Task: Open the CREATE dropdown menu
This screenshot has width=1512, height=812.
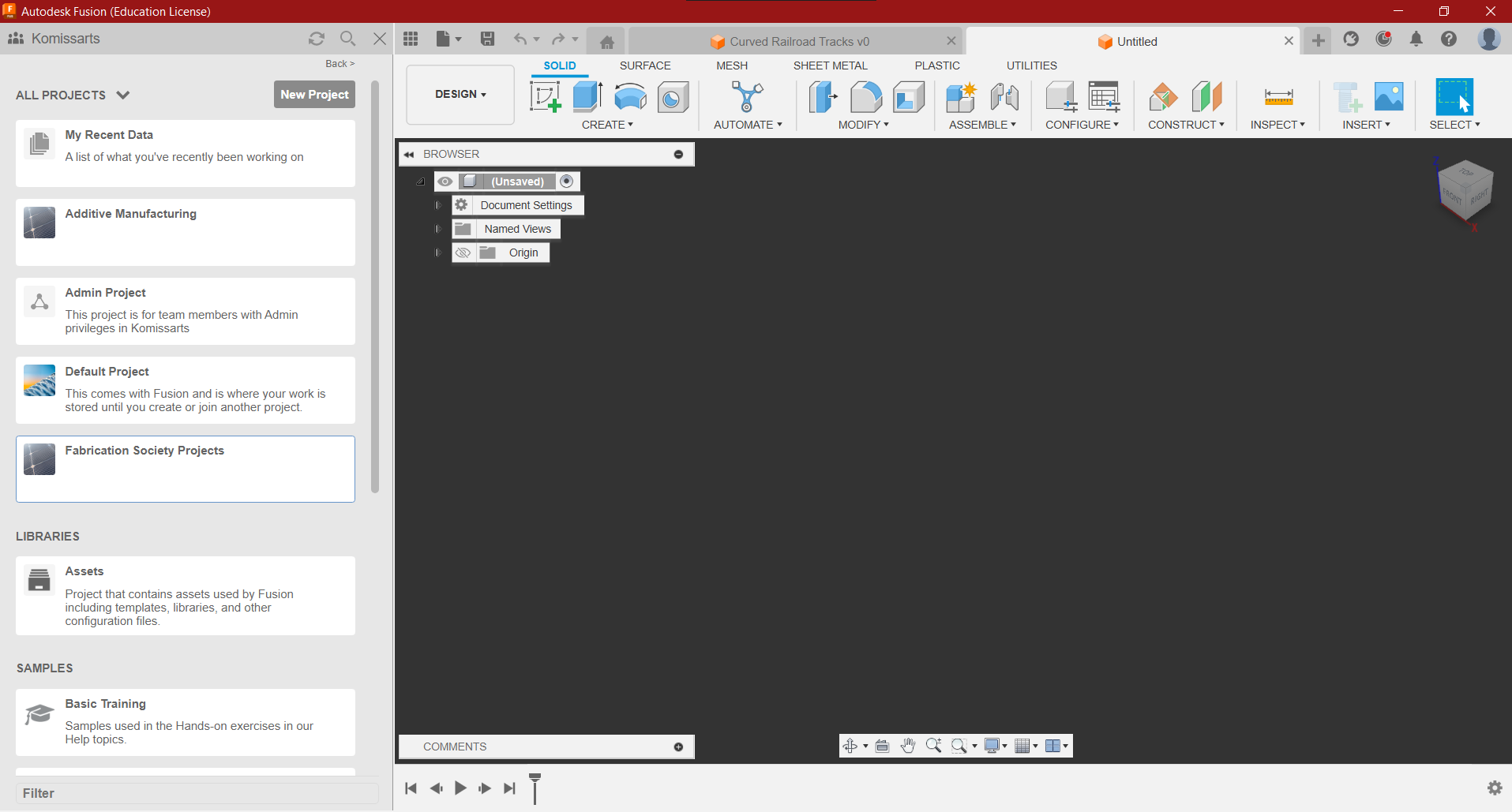Action: pyautogui.click(x=607, y=125)
